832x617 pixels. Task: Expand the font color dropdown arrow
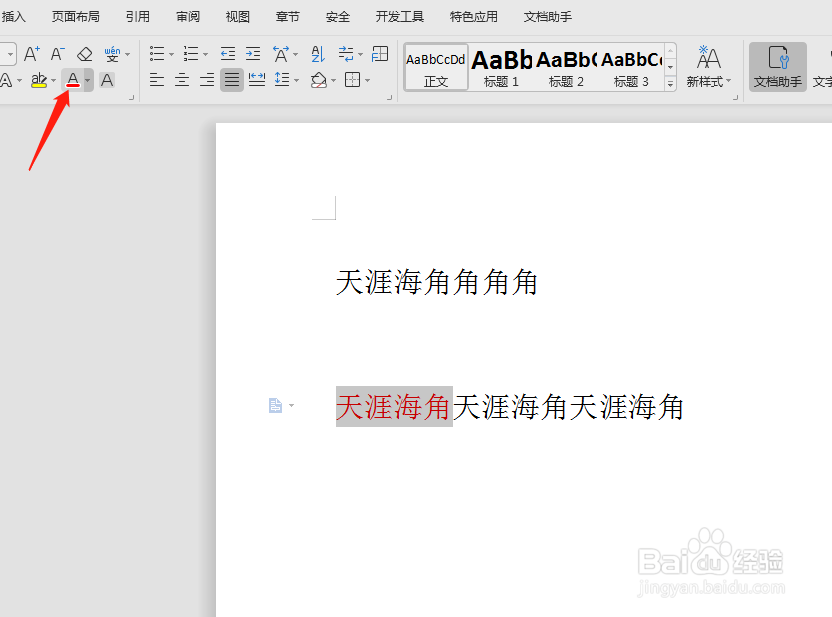coord(87,80)
